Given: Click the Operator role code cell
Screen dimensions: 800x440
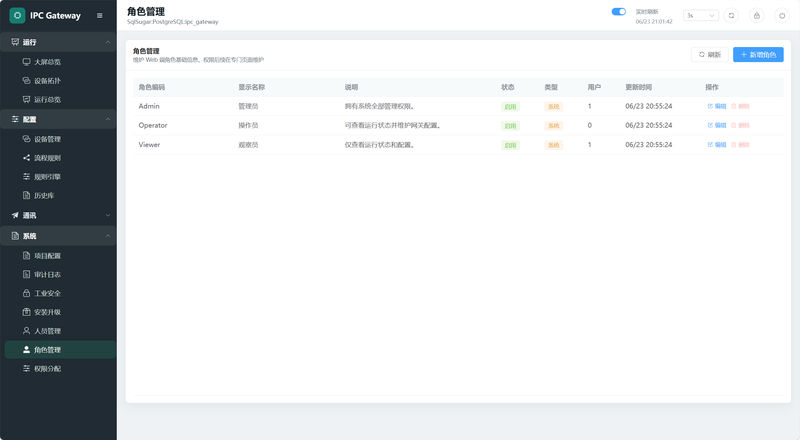Looking at the screenshot, I should click(153, 126).
